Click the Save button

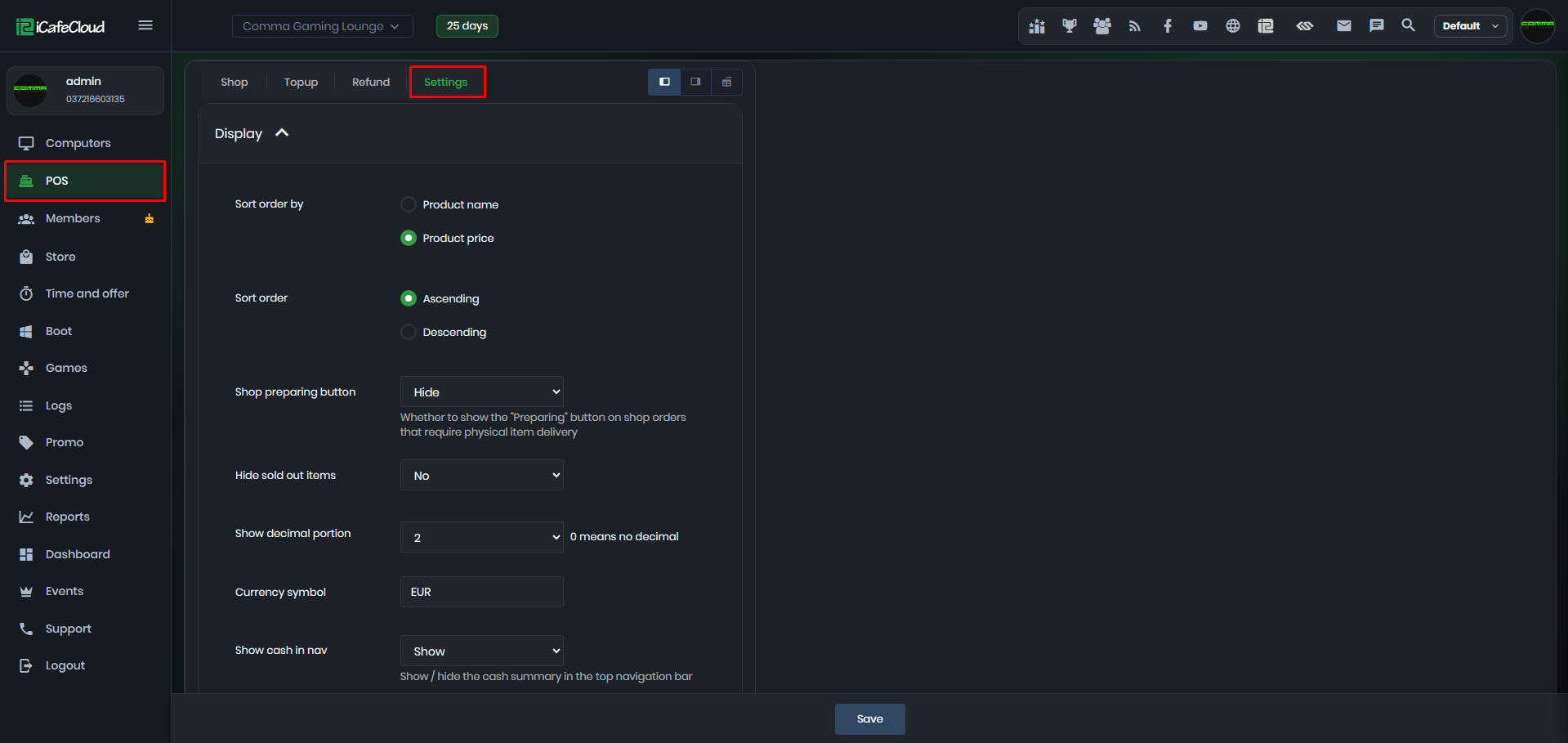(869, 719)
